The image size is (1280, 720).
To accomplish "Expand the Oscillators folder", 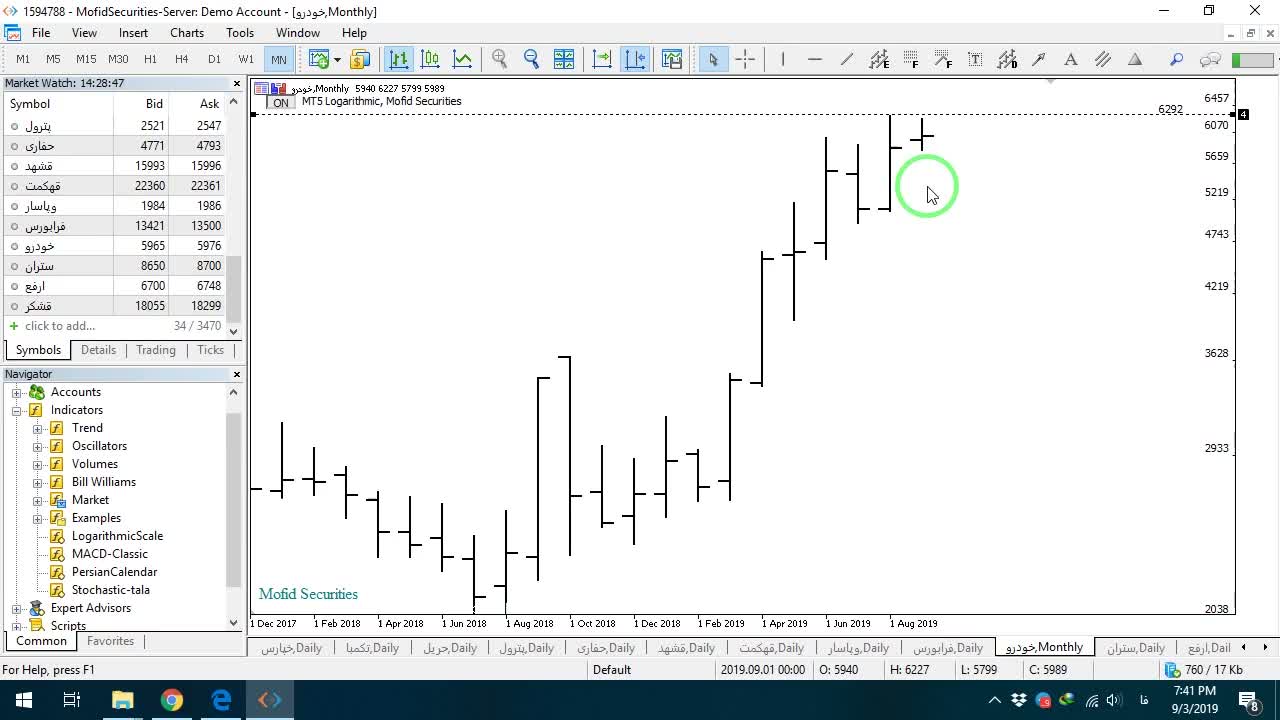I will pos(38,446).
